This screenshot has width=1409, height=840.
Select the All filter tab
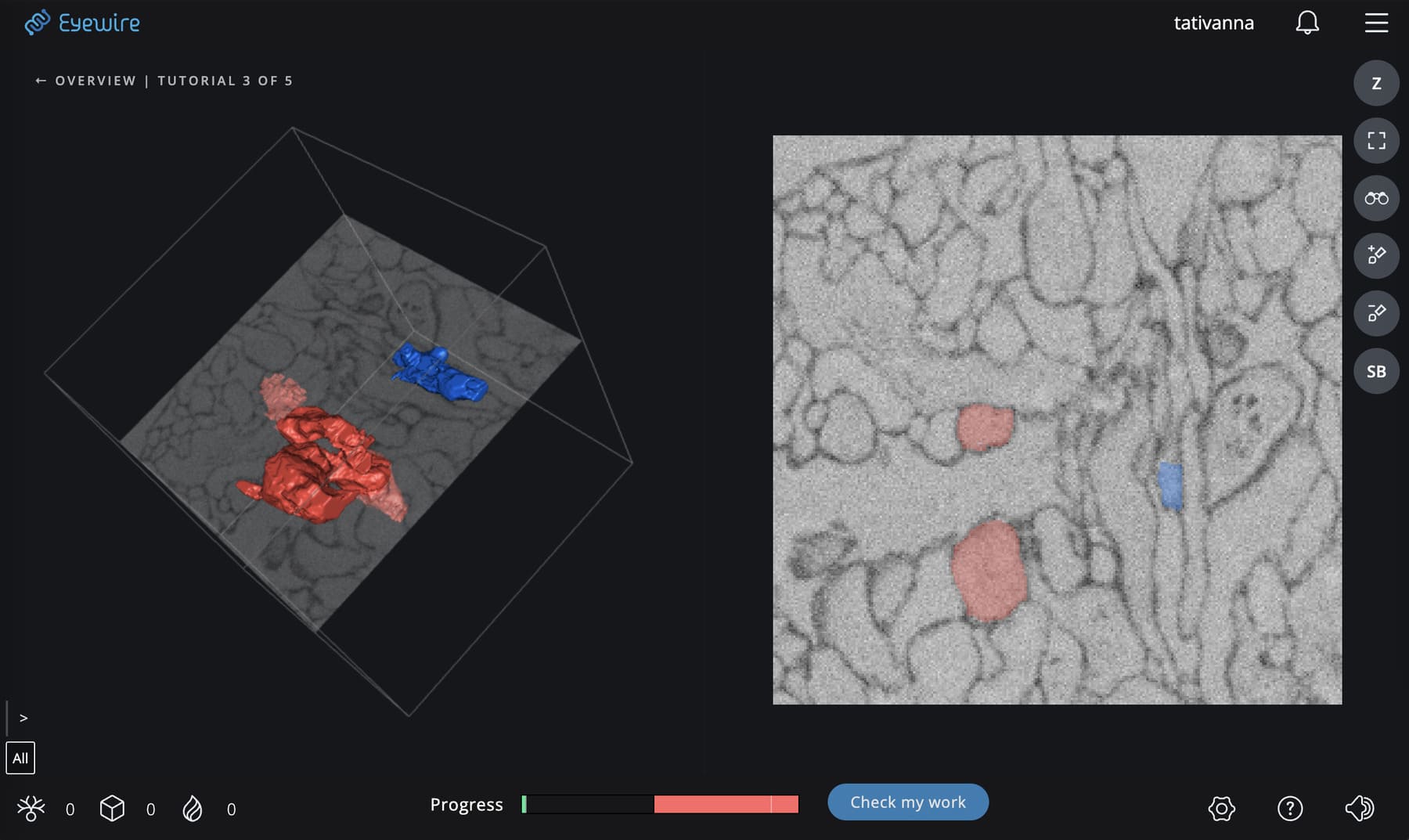(x=20, y=758)
